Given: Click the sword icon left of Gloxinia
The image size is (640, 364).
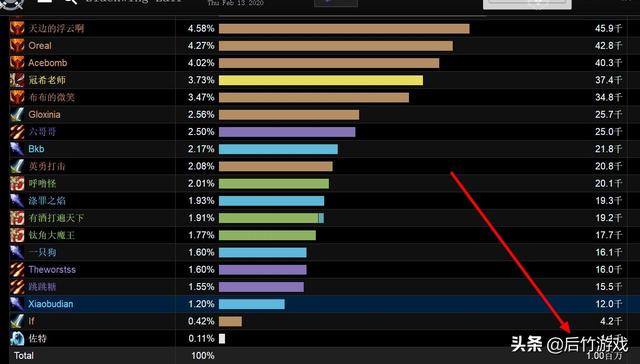Looking at the screenshot, I should 17,115.
